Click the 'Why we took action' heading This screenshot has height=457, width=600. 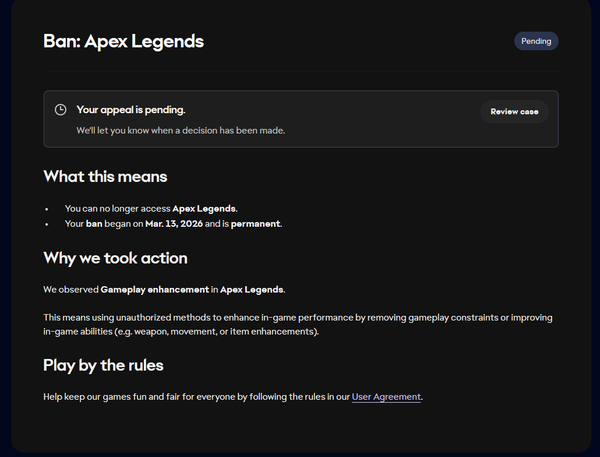tap(115, 258)
